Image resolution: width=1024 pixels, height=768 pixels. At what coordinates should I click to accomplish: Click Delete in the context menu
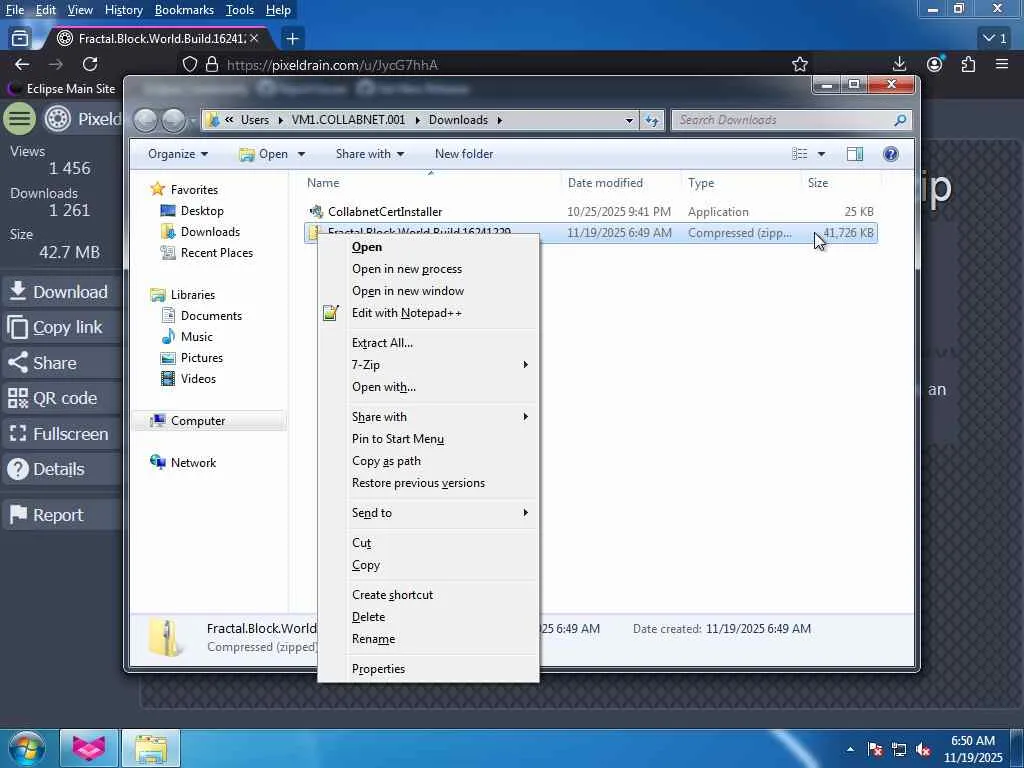(368, 617)
